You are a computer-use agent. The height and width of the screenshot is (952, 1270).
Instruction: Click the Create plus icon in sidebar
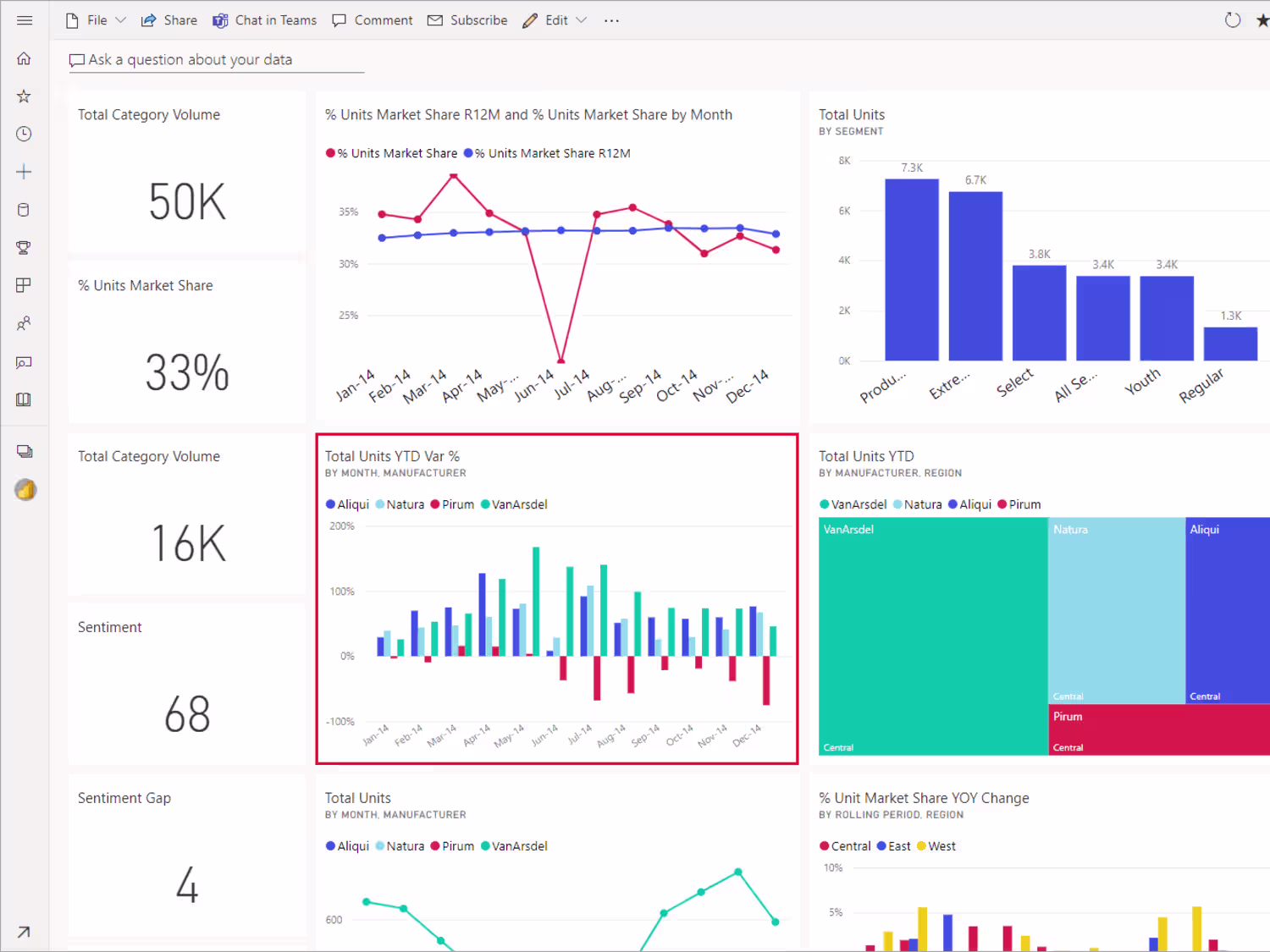tap(24, 172)
